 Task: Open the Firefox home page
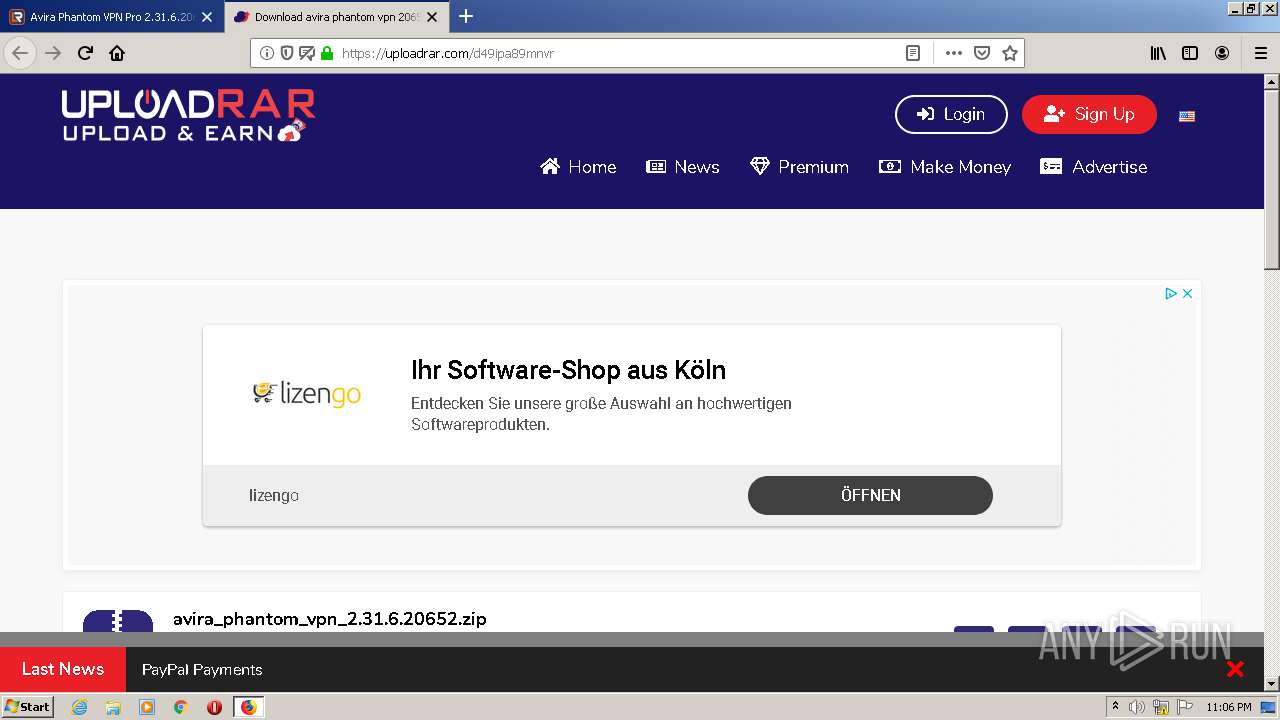click(117, 53)
